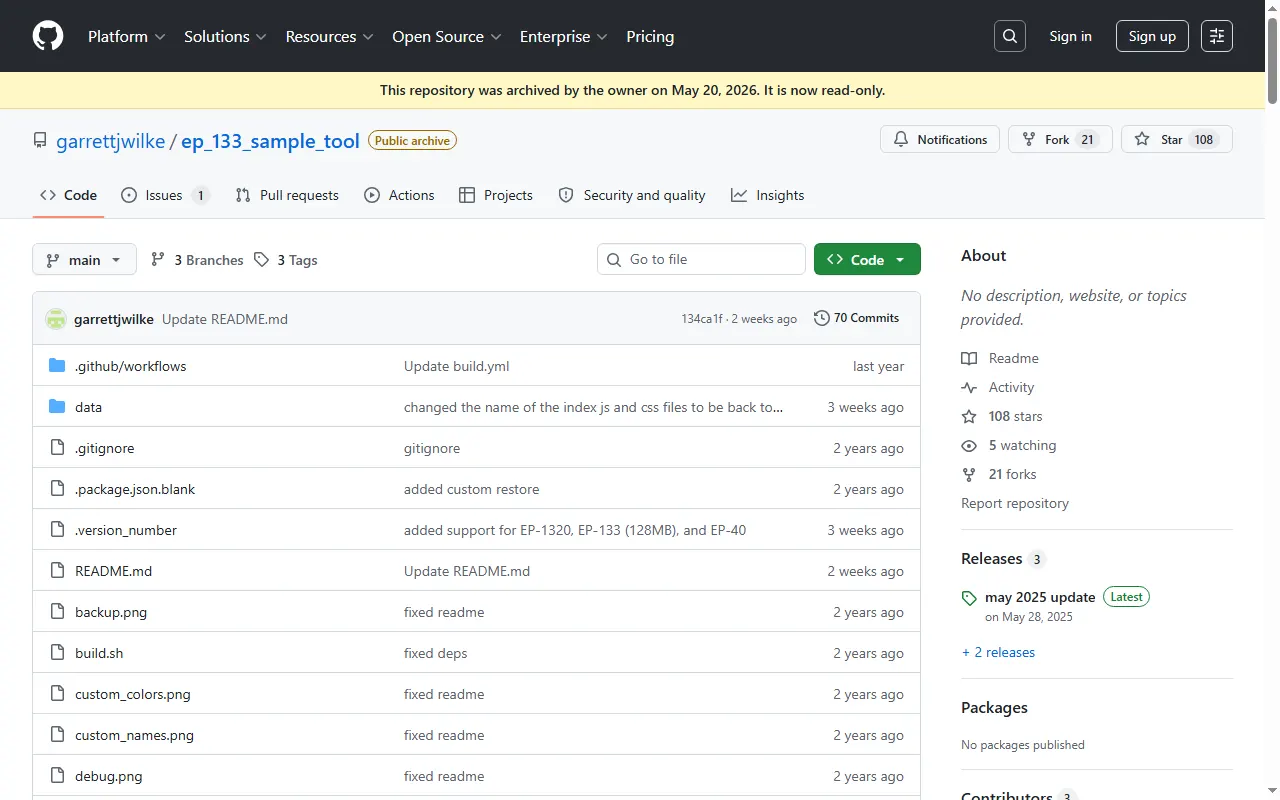Screen dimensions: 1280x800
Task: Expand the Resources menu
Action: tap(329, 36)
